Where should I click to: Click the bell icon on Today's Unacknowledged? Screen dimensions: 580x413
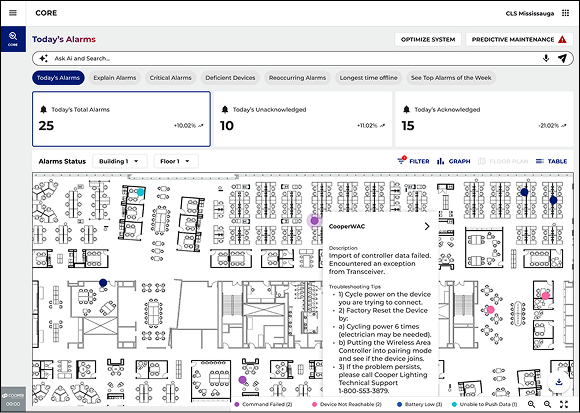point(225,109)
